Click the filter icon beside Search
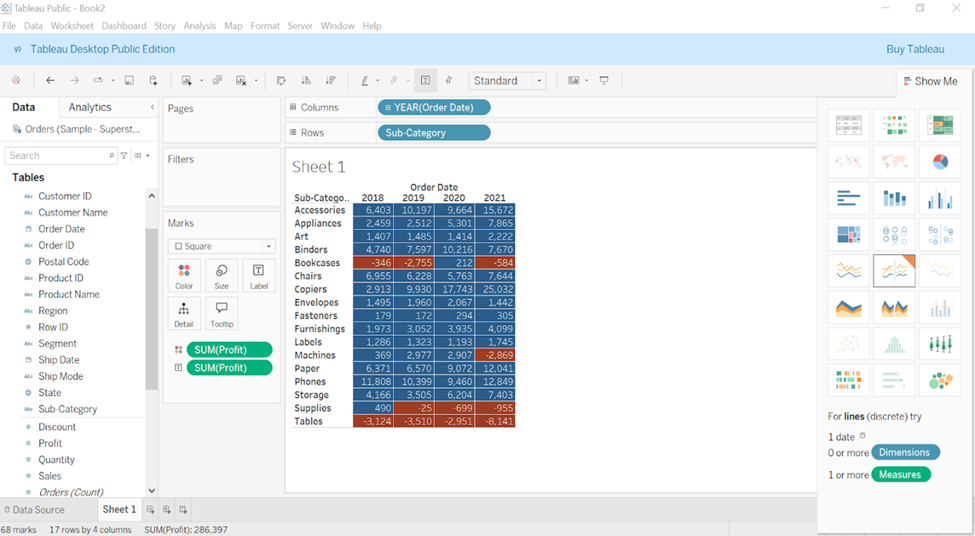This screenshot has width=975, height=536. (x=124, y=155)
